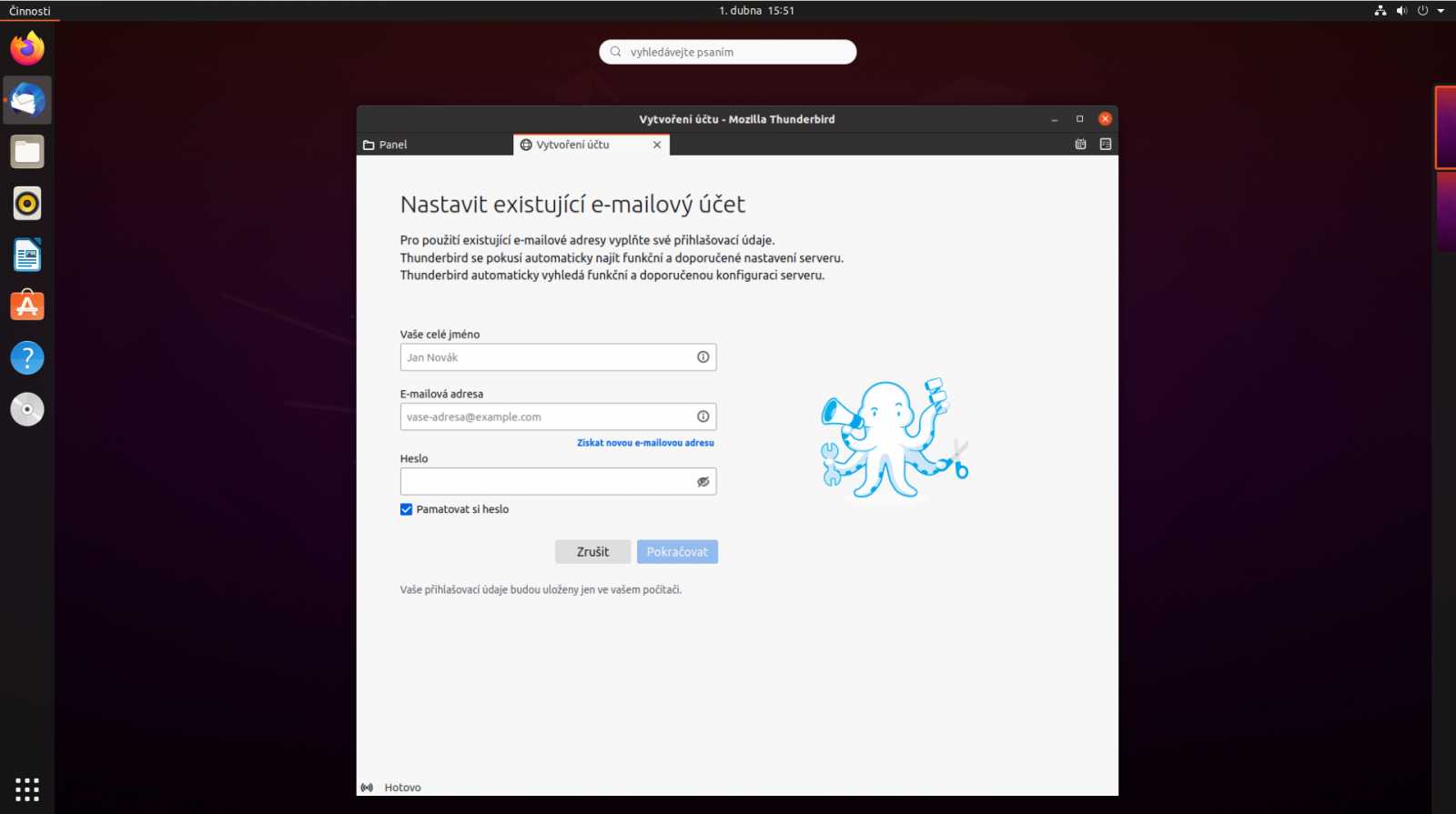Select the first workspace thumbnail
1456x814 pixels.
[1445, 127]
